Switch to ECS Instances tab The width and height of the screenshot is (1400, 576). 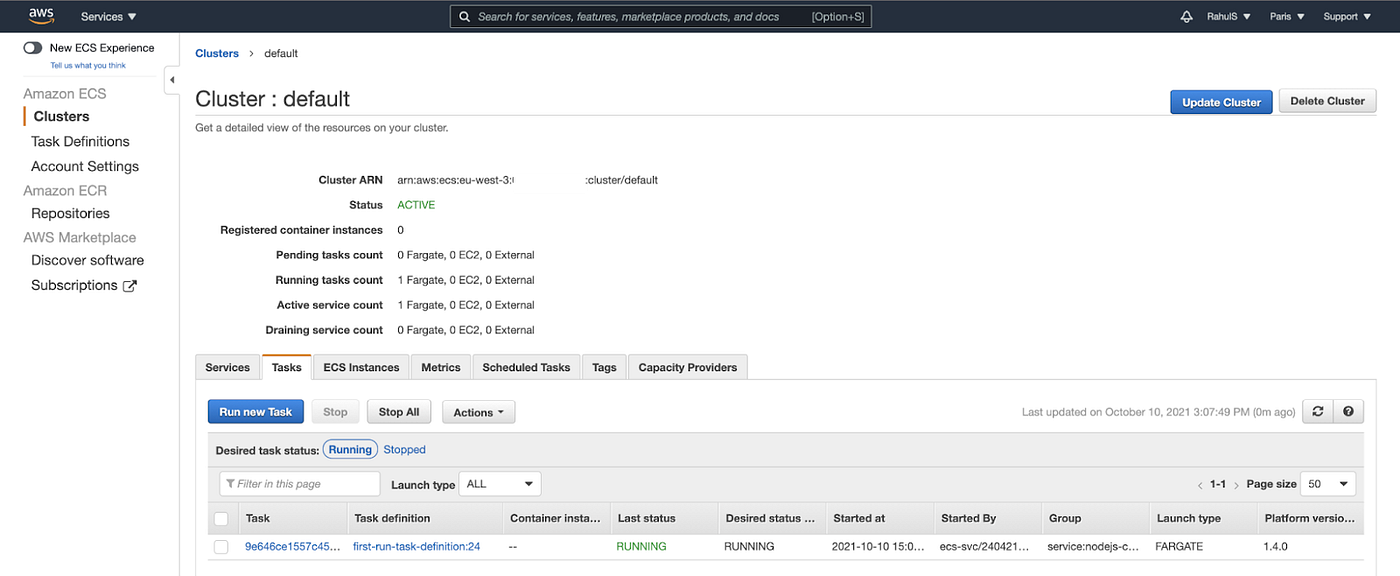pos(361,368)
